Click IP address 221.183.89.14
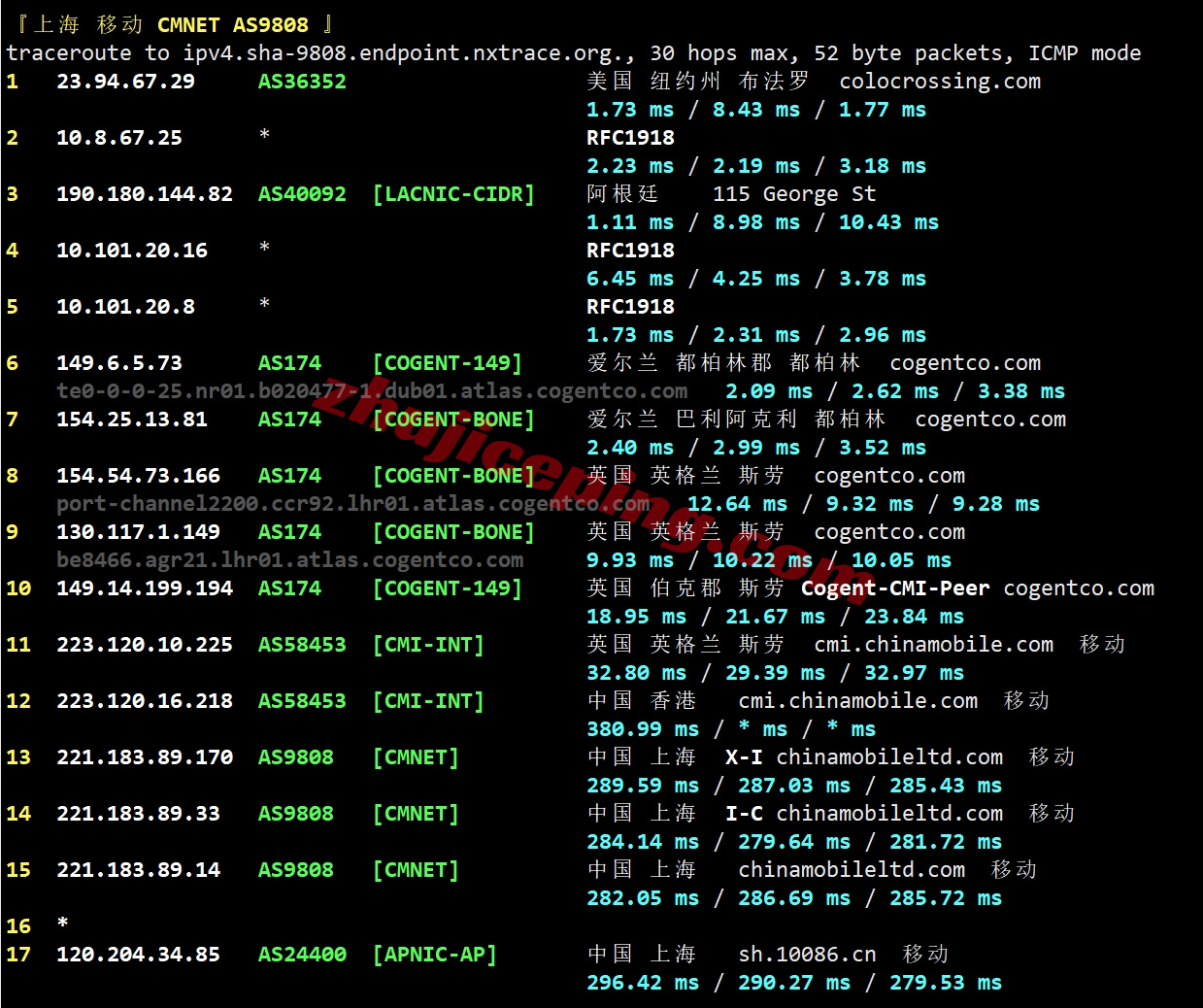Viewport: 1203px width, 1008px height. point(138,870)
